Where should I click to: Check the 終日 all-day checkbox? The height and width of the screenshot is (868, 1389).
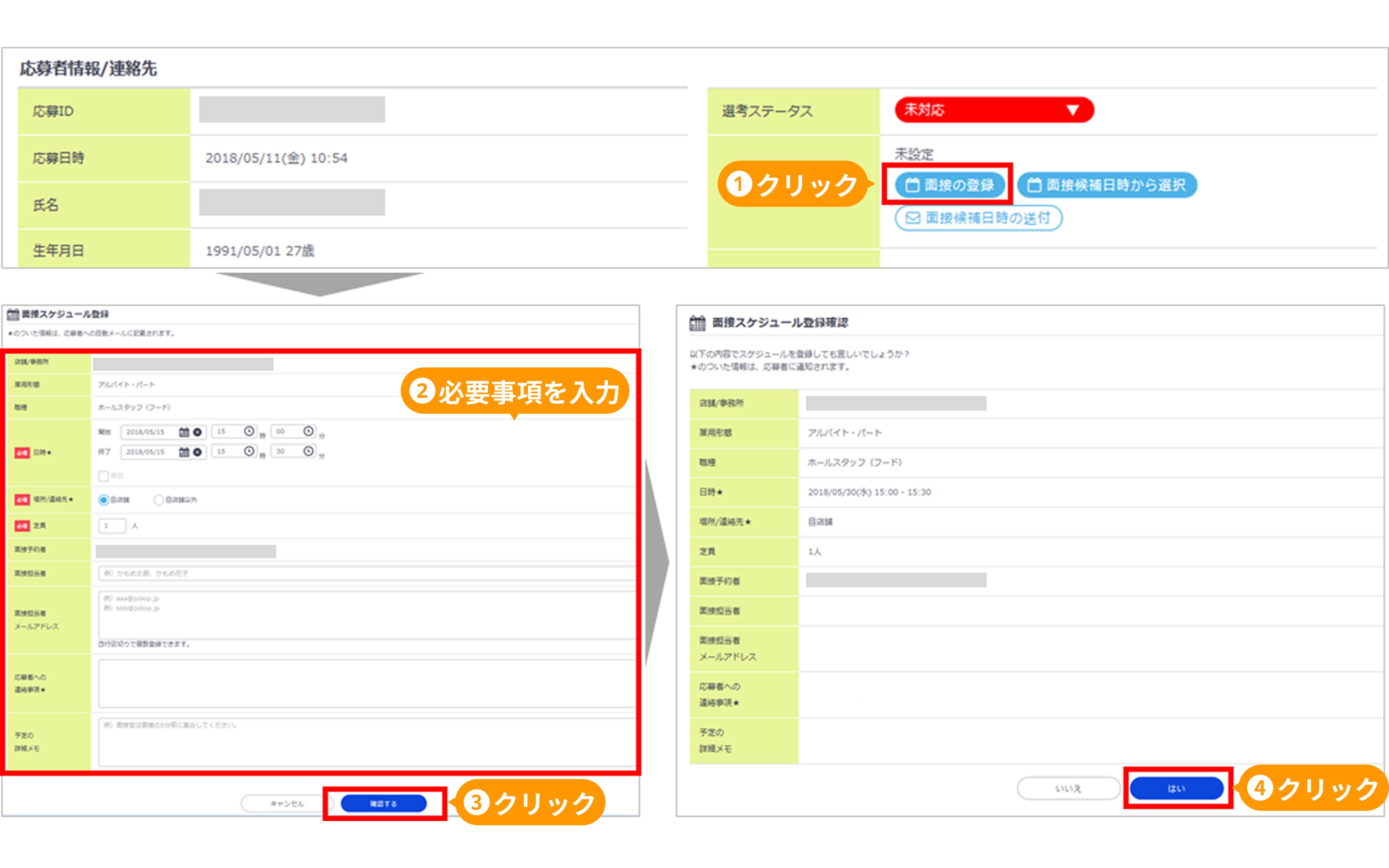click(x=104, y=476)
